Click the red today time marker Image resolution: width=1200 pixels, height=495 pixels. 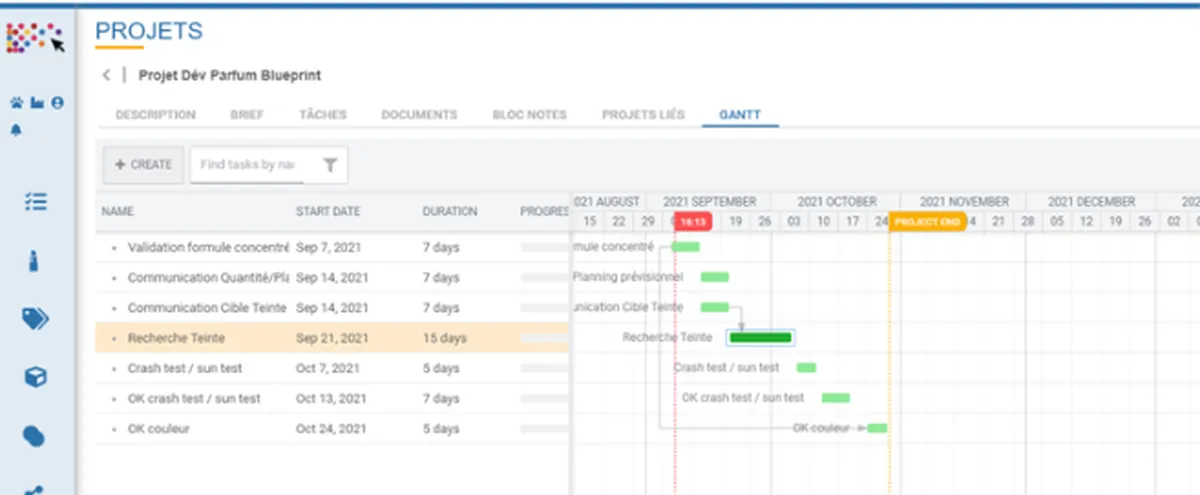(x=693, y=222)
